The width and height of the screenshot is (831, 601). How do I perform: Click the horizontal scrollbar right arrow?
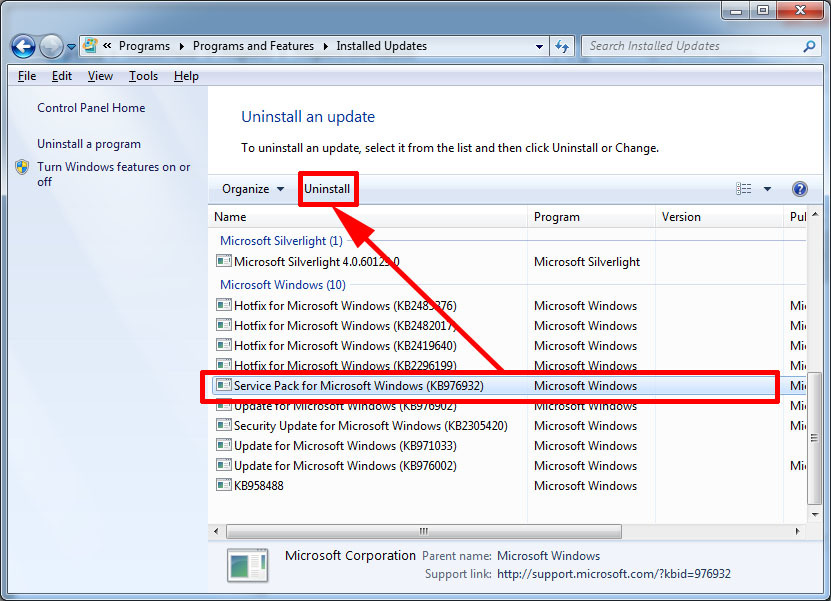[x=798, y=531]
